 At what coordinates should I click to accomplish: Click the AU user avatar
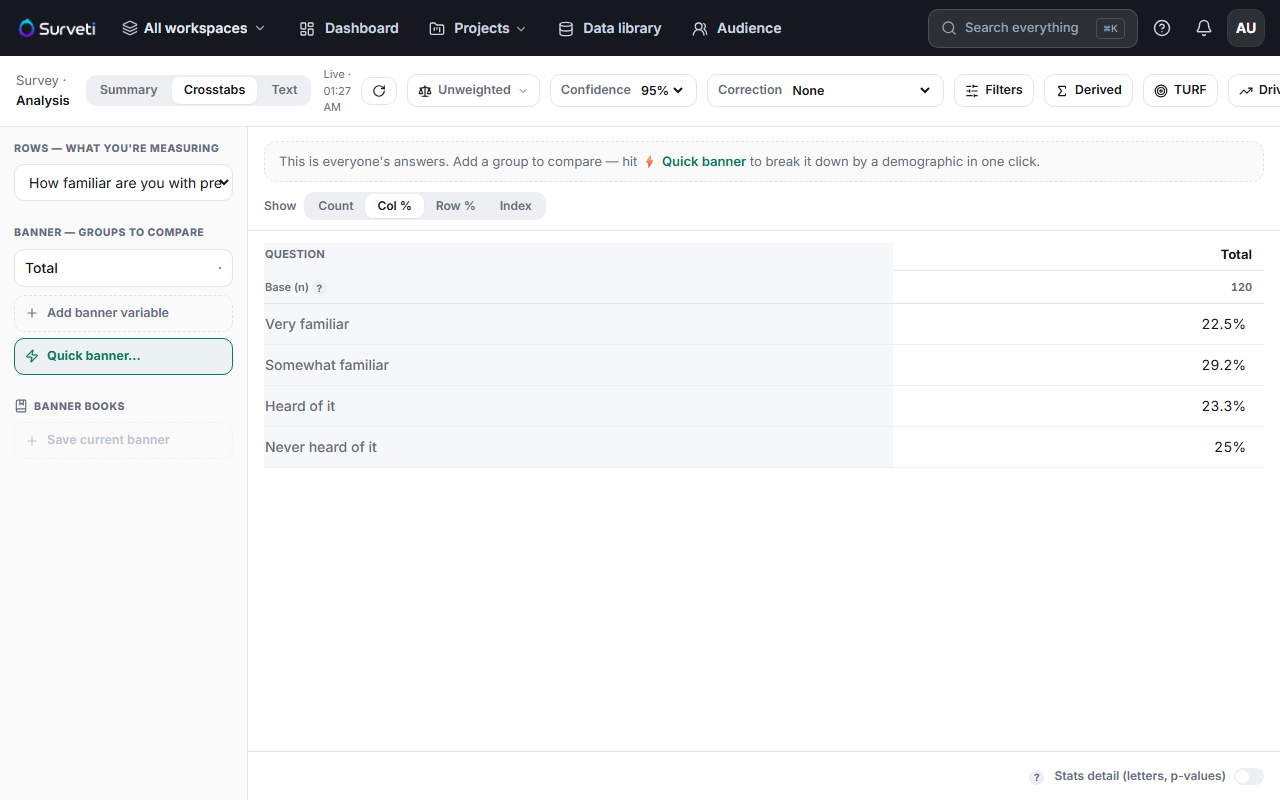[x=1246, y=28]
